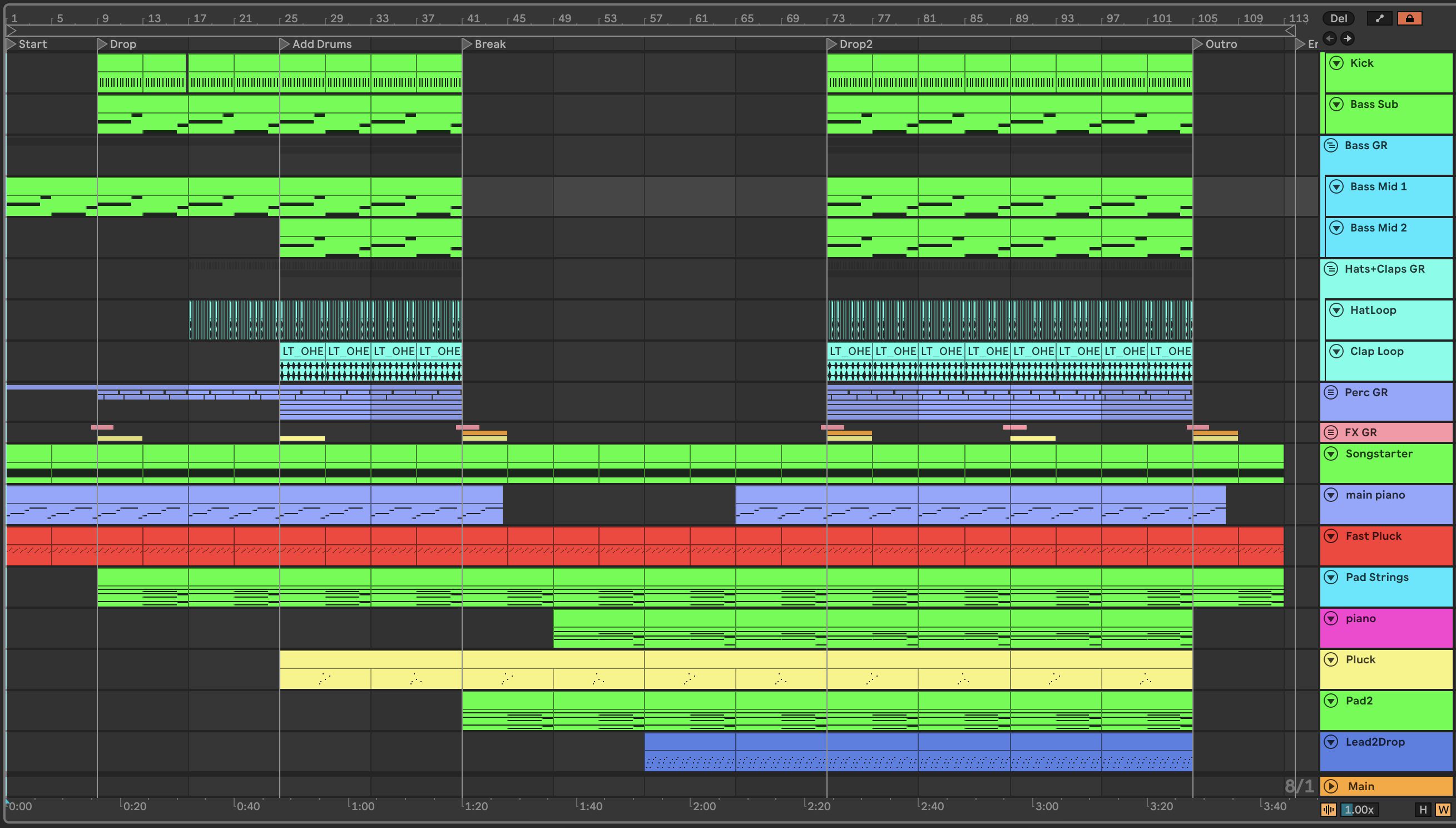Toggle the W optimize width button

pyautogui.click(x=1442, y=809)
